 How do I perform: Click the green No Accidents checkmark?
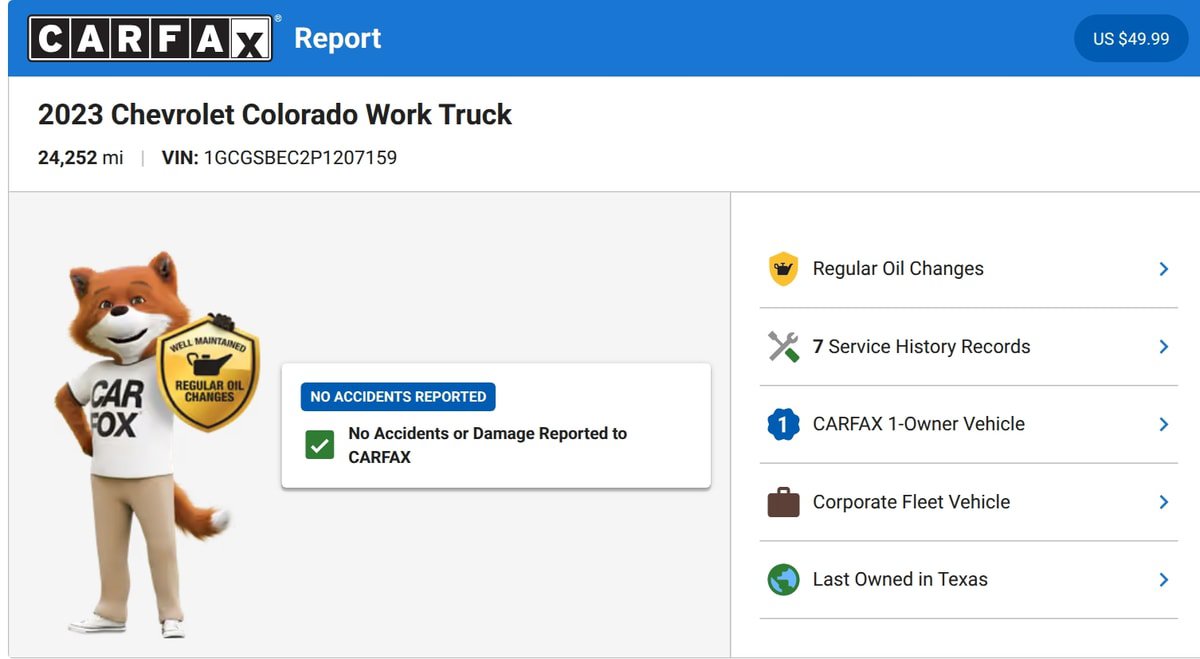point(320,446)
